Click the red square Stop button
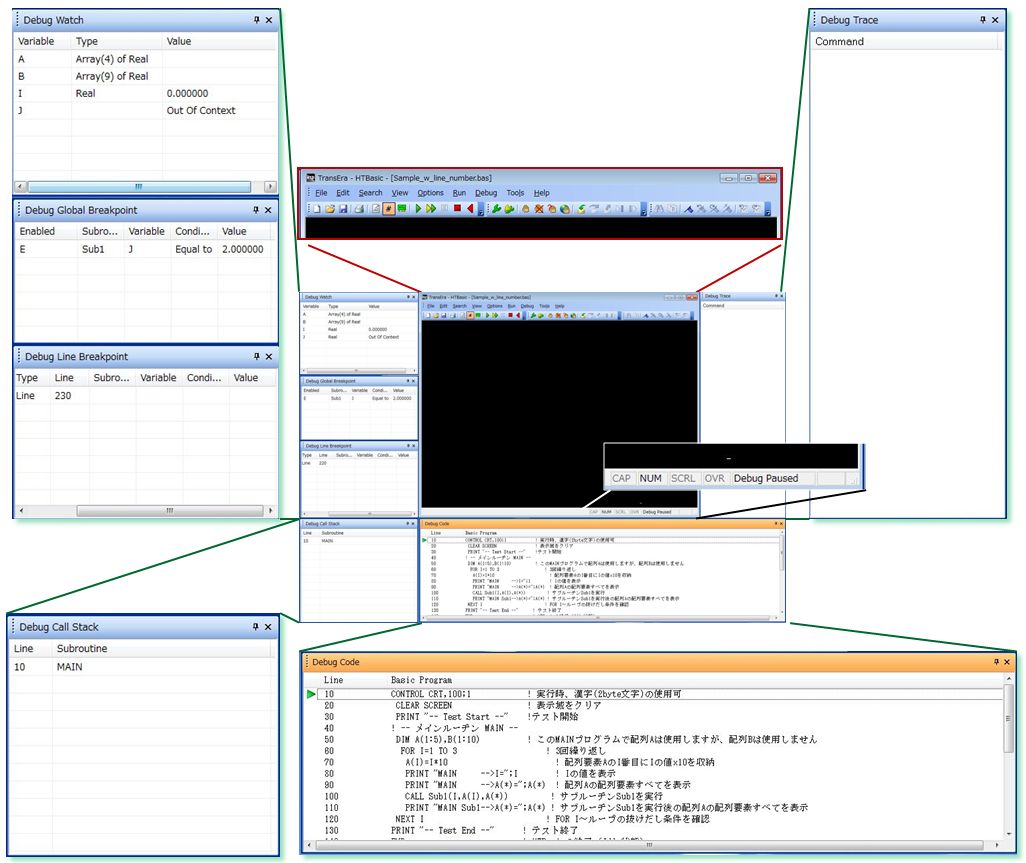 457,209
